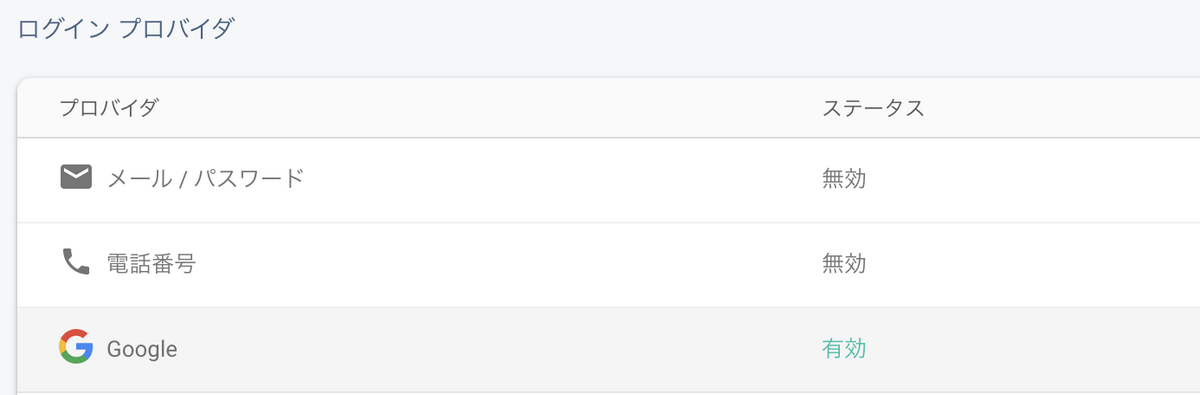The height and width of the screenshot is (395, 1200).
Task: Open the 電話番号 provider settings
Action: point(151,264)
